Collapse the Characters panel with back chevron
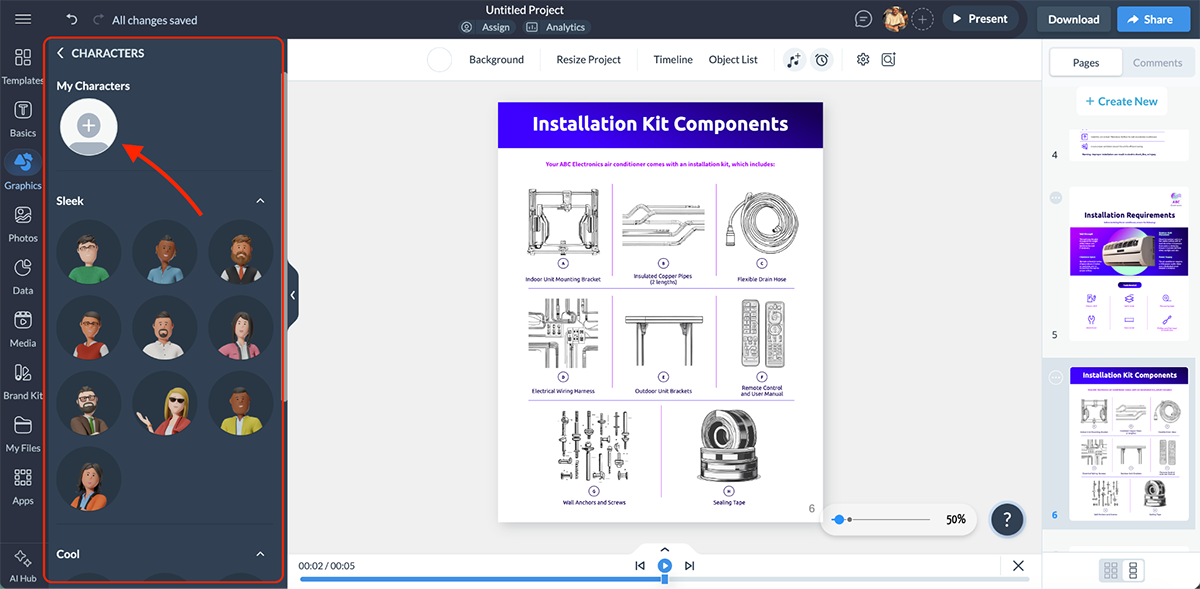 click(60, 53)
